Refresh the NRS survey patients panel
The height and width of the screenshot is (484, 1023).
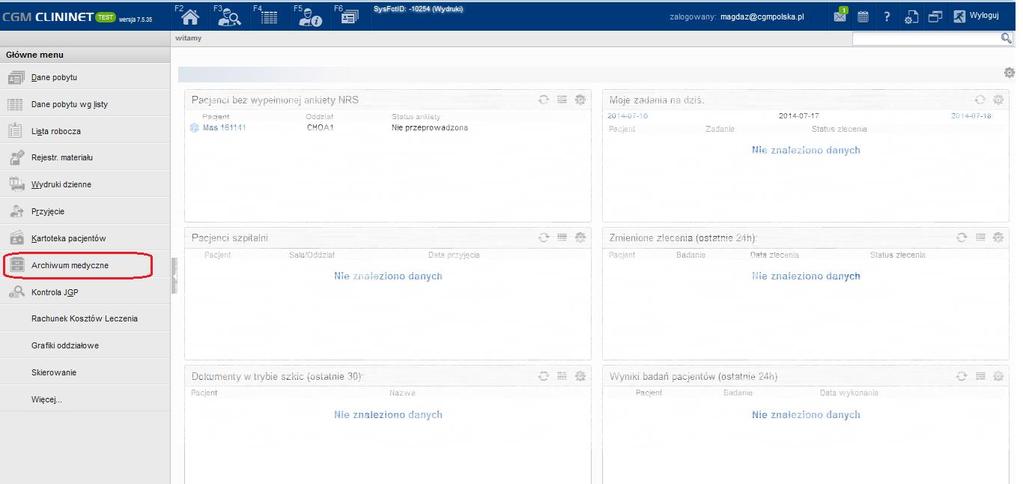point(543,100)
